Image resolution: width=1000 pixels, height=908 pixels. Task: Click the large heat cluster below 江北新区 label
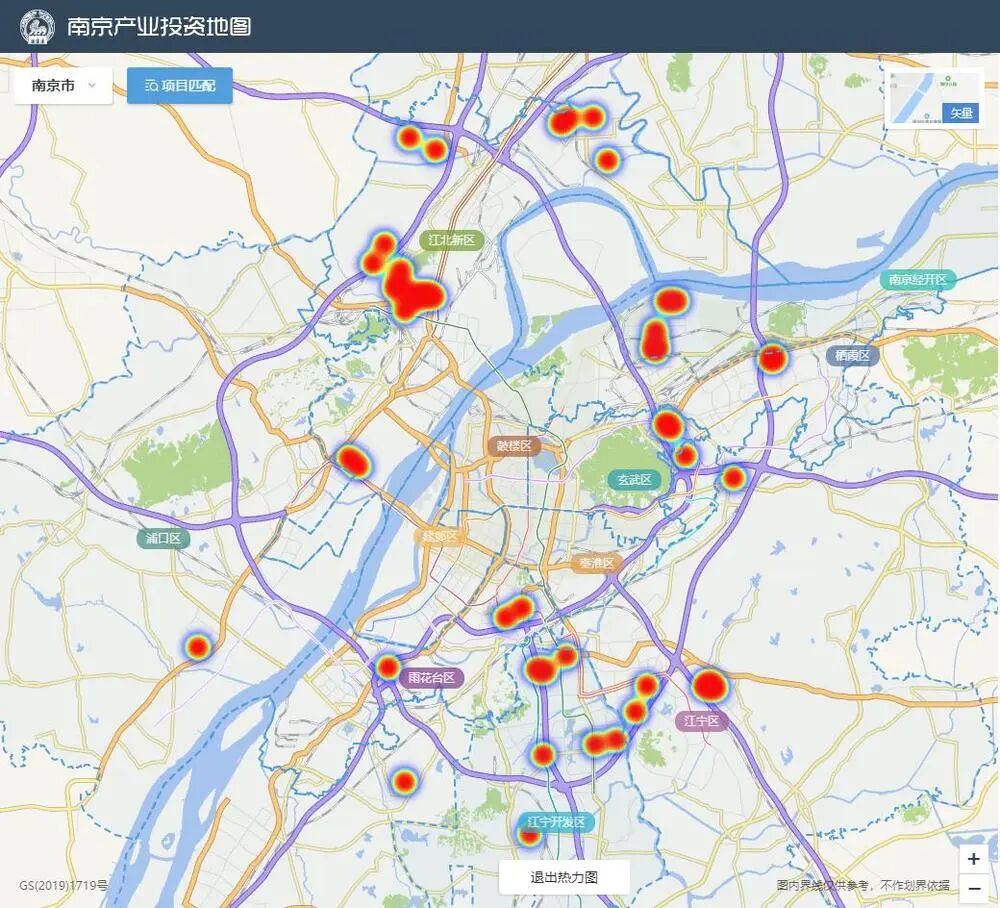click(x=411, y=290)
